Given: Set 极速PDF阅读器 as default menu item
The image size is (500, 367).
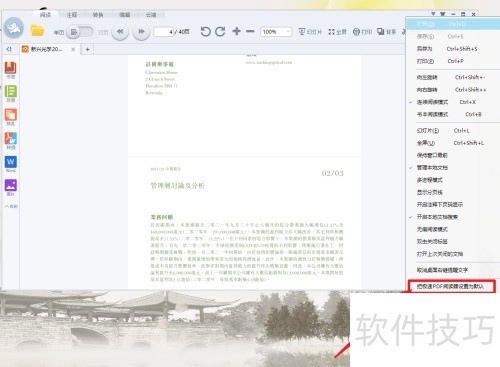Looking at the screenshot, I should pos(452,286).
